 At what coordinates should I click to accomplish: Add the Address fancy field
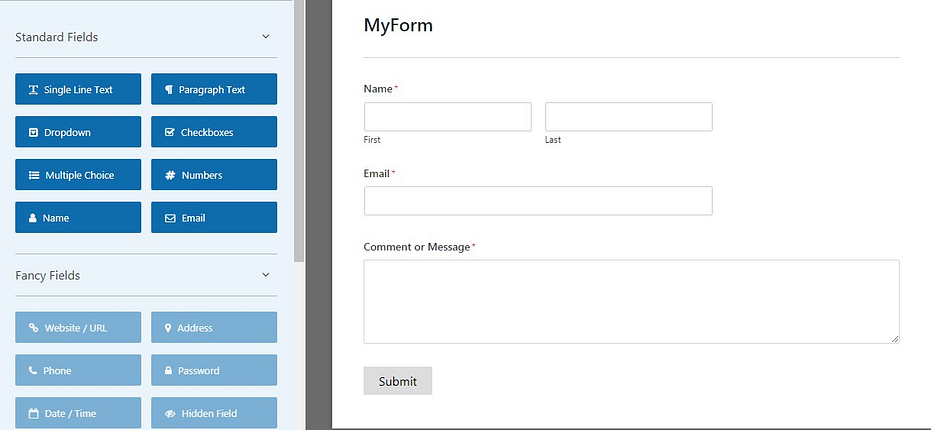[x=214, y=327]
